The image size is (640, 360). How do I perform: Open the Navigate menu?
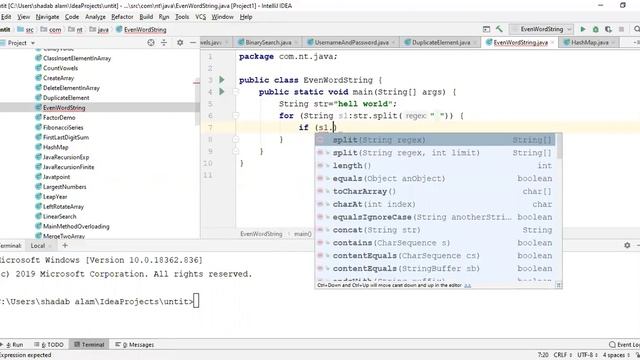(47, 17)
